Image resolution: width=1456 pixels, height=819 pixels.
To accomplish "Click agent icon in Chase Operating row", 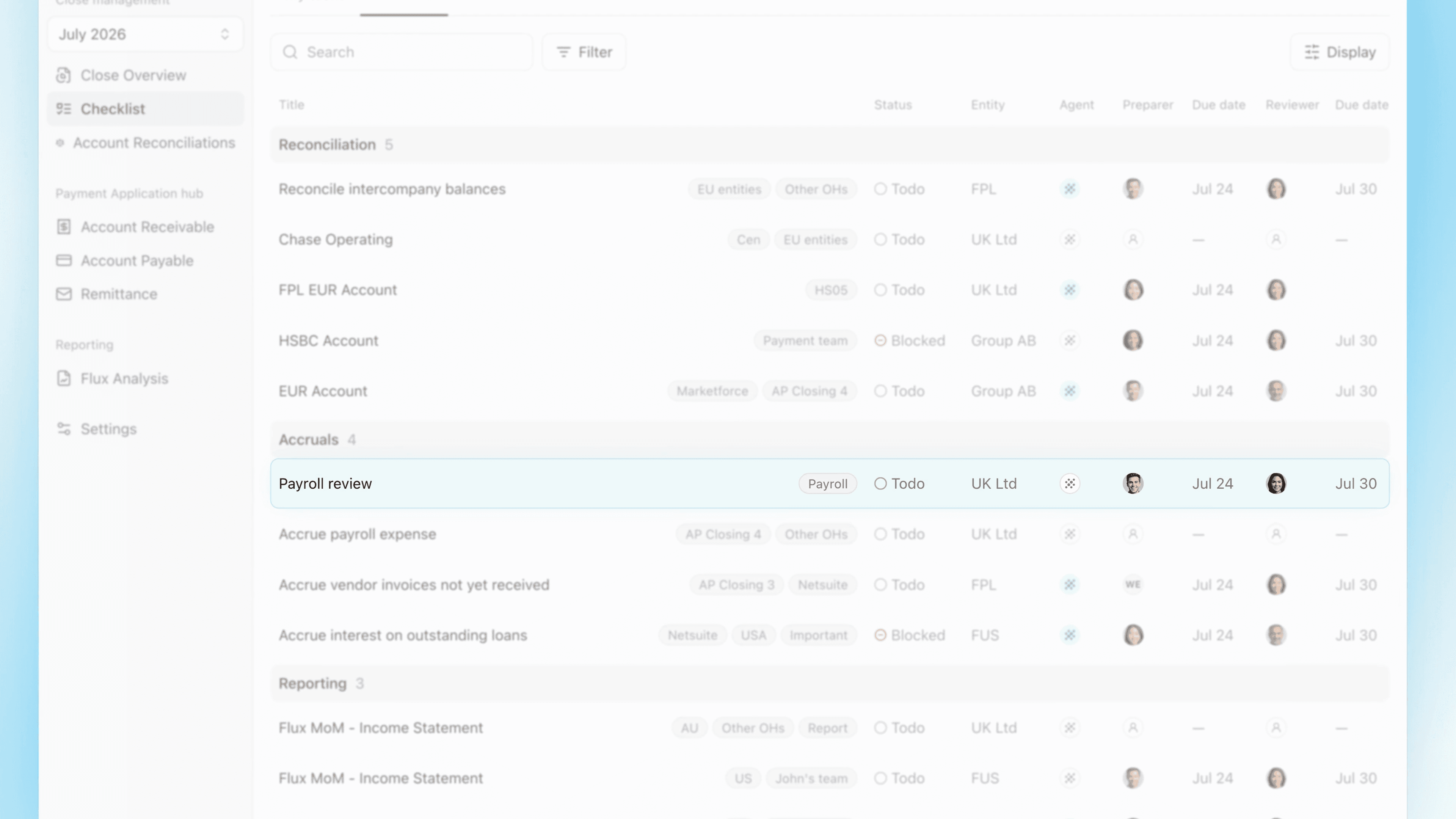I will tap(1070, 239).
